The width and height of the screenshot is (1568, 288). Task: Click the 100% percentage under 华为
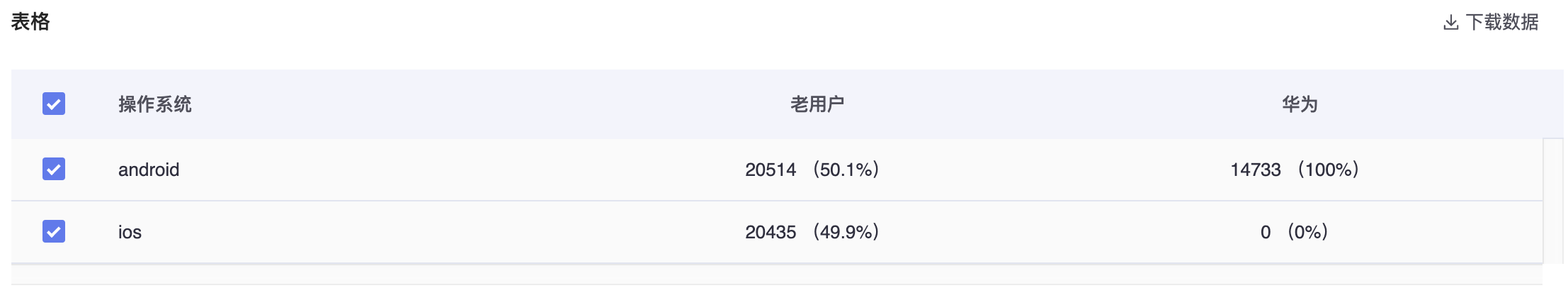[1328, 170]
